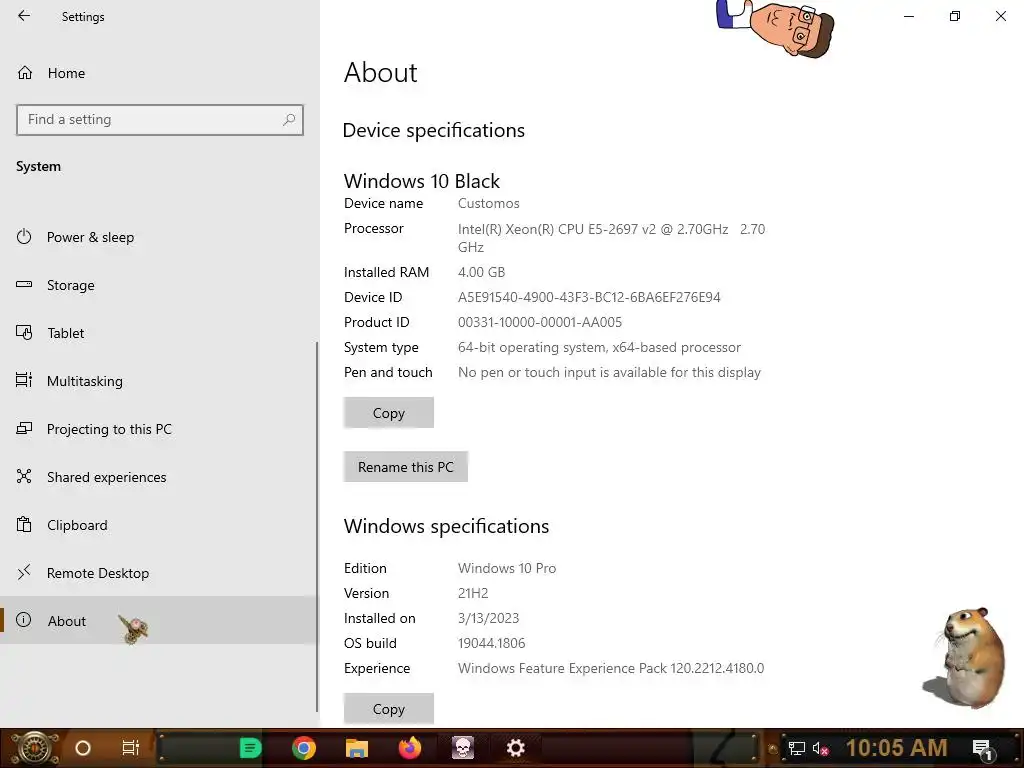
Task: Click the System type value text
Action: (x=600, y=347)
